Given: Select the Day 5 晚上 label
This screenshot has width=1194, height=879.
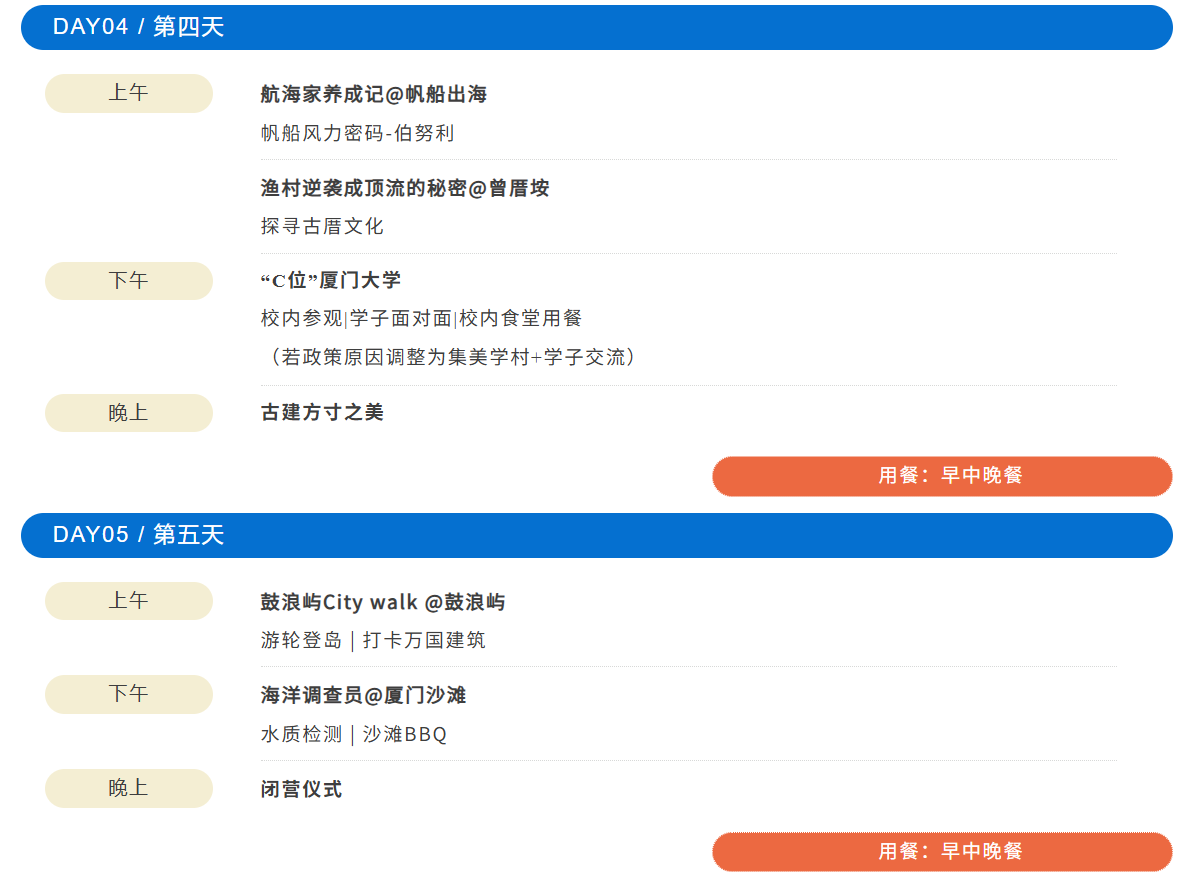Looking at the screenshot, I should [129, 788].
